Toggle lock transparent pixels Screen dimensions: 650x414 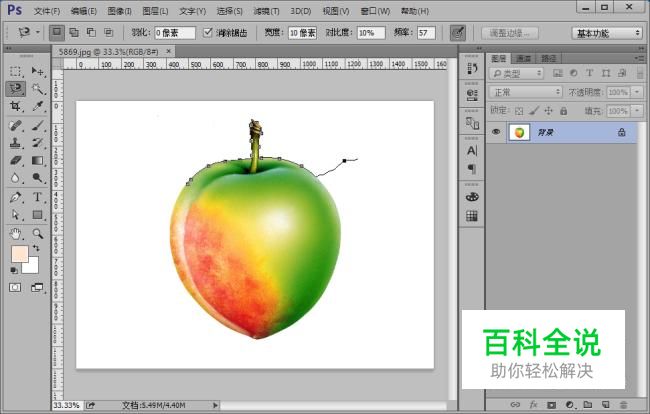click(519, 111)
